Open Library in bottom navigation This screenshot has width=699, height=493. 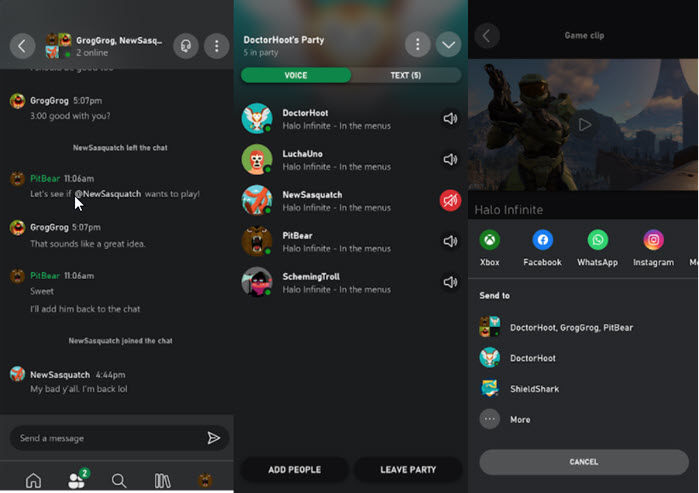pos(162,481)
